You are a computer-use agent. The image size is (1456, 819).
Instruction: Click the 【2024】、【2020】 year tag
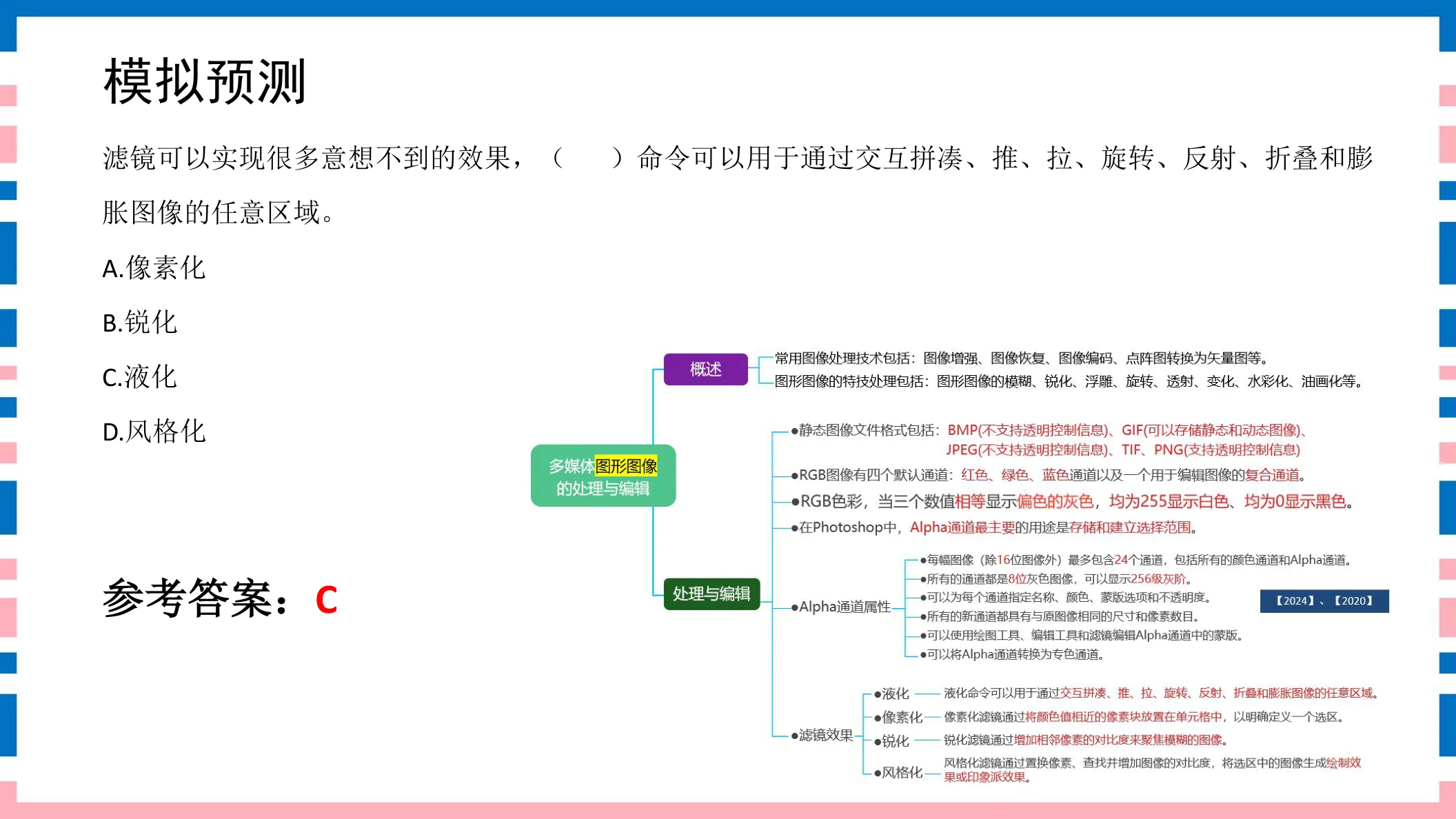pyautogui.click(x=1324, y=600)
